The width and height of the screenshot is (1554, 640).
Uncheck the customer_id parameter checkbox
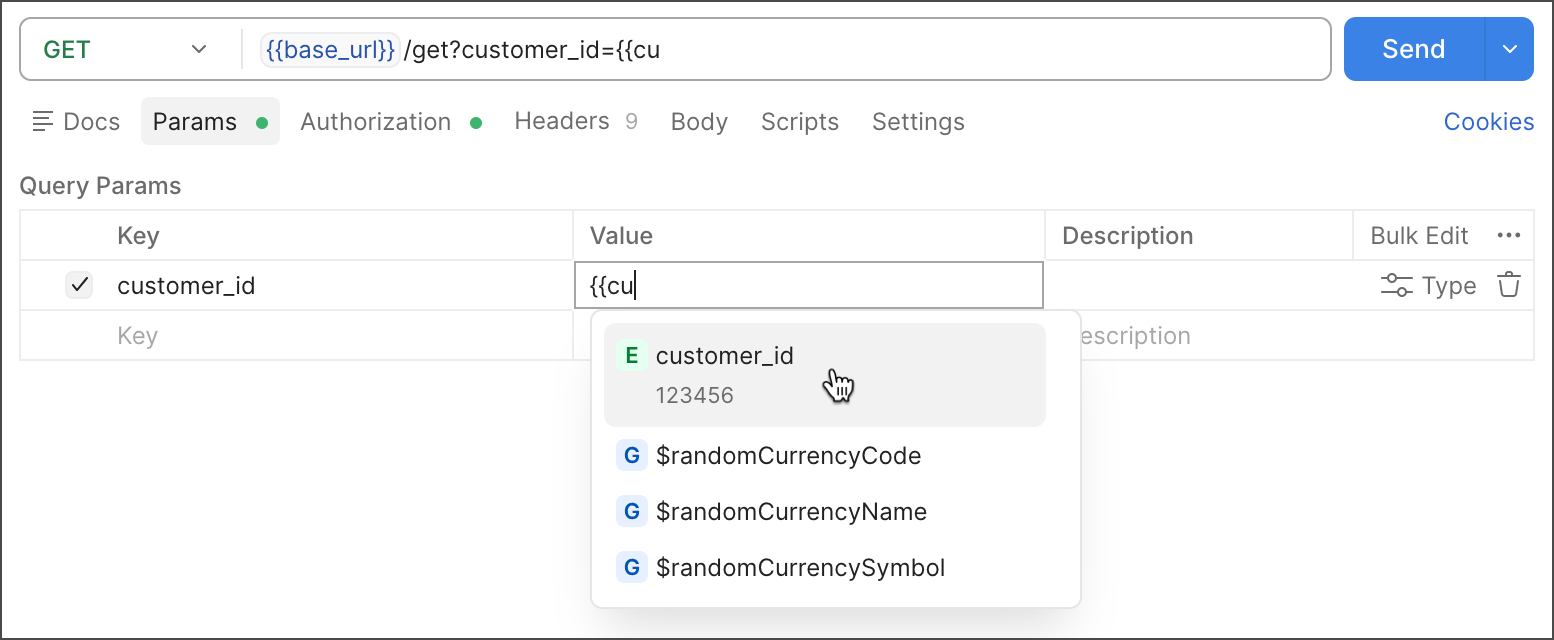[x=79, y=285]
